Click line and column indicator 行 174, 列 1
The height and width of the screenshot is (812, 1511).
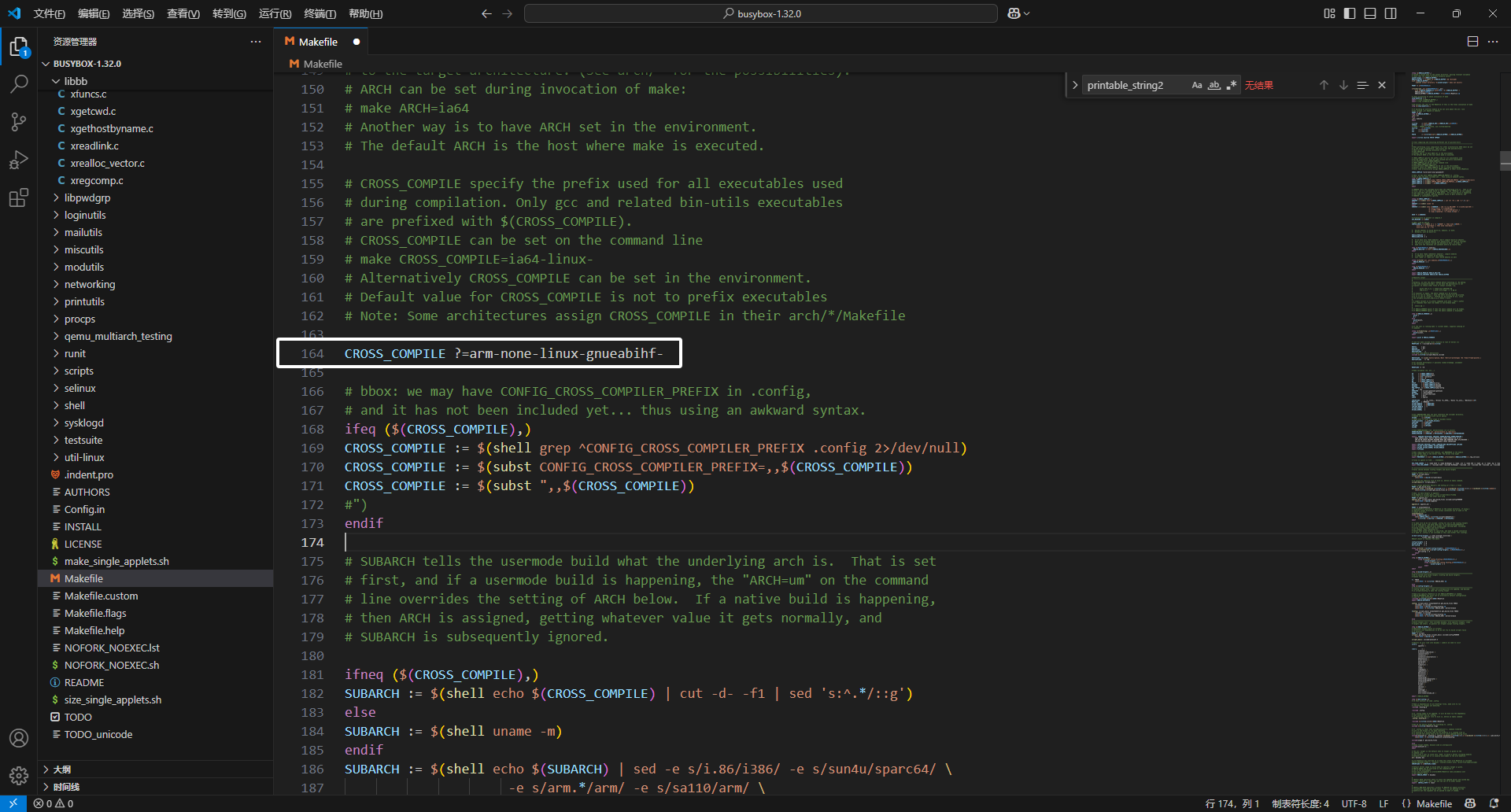(x=1232, y=803)
